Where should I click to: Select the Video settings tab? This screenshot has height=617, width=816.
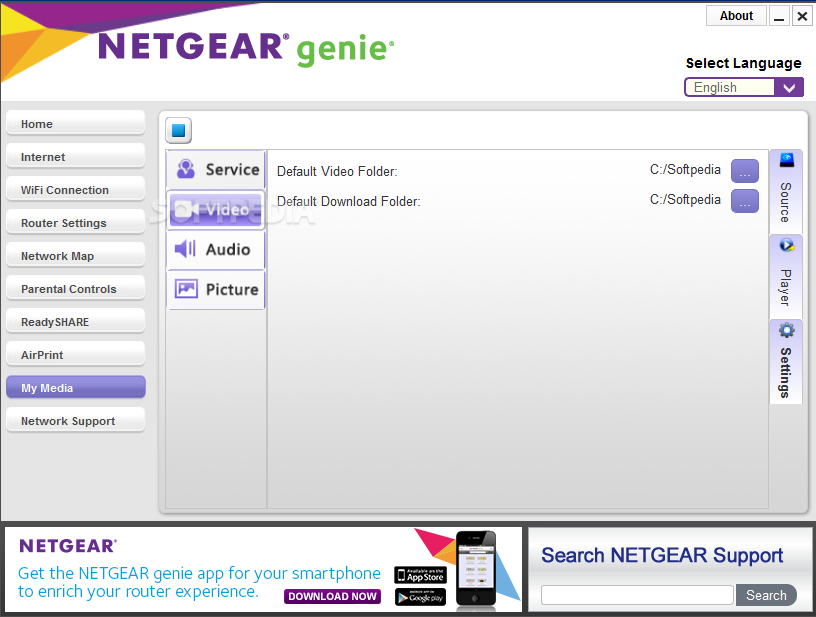click(x=216, y=210)
